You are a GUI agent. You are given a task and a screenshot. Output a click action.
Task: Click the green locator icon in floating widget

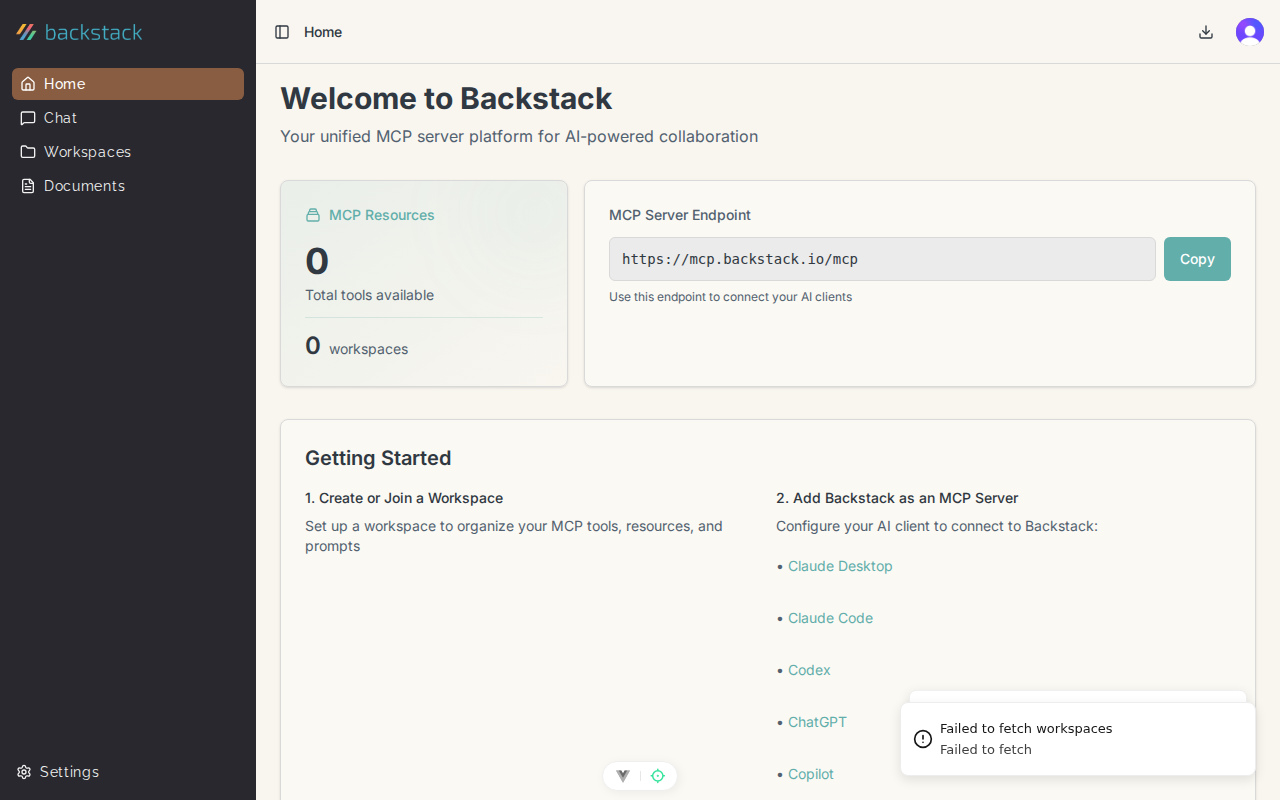point(657,776)
